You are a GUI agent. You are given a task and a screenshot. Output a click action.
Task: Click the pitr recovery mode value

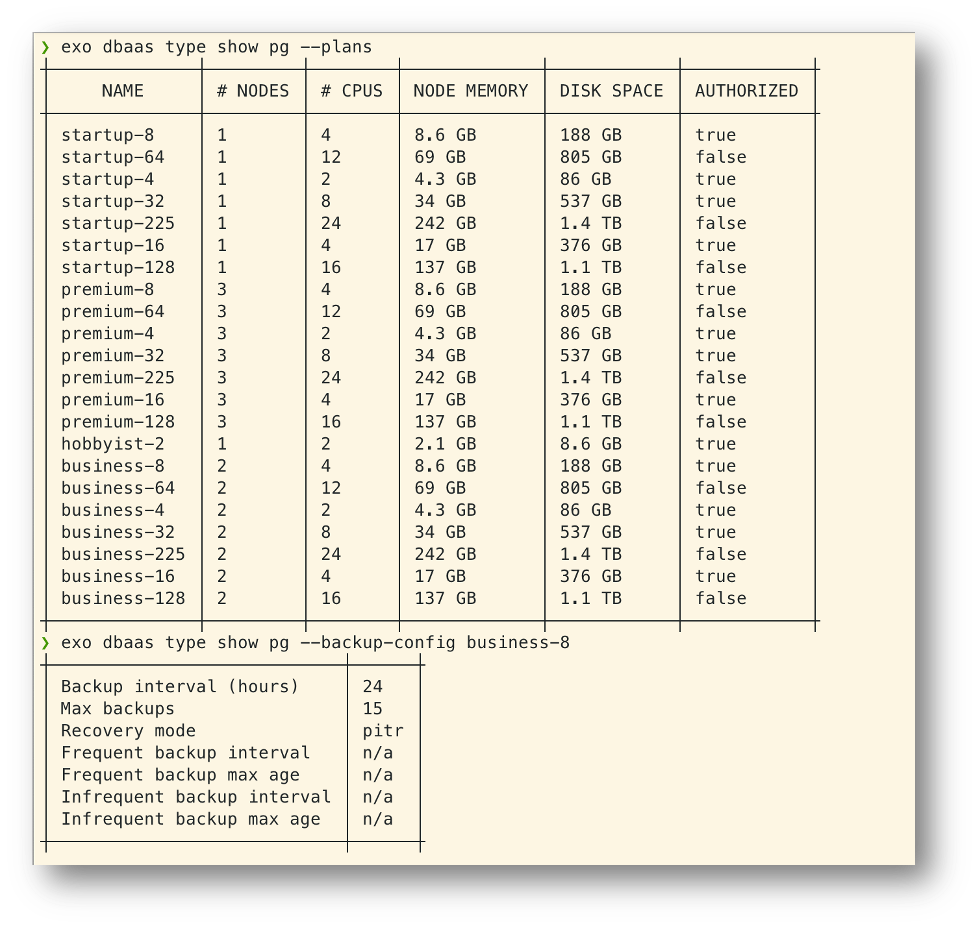pos(383,731)
